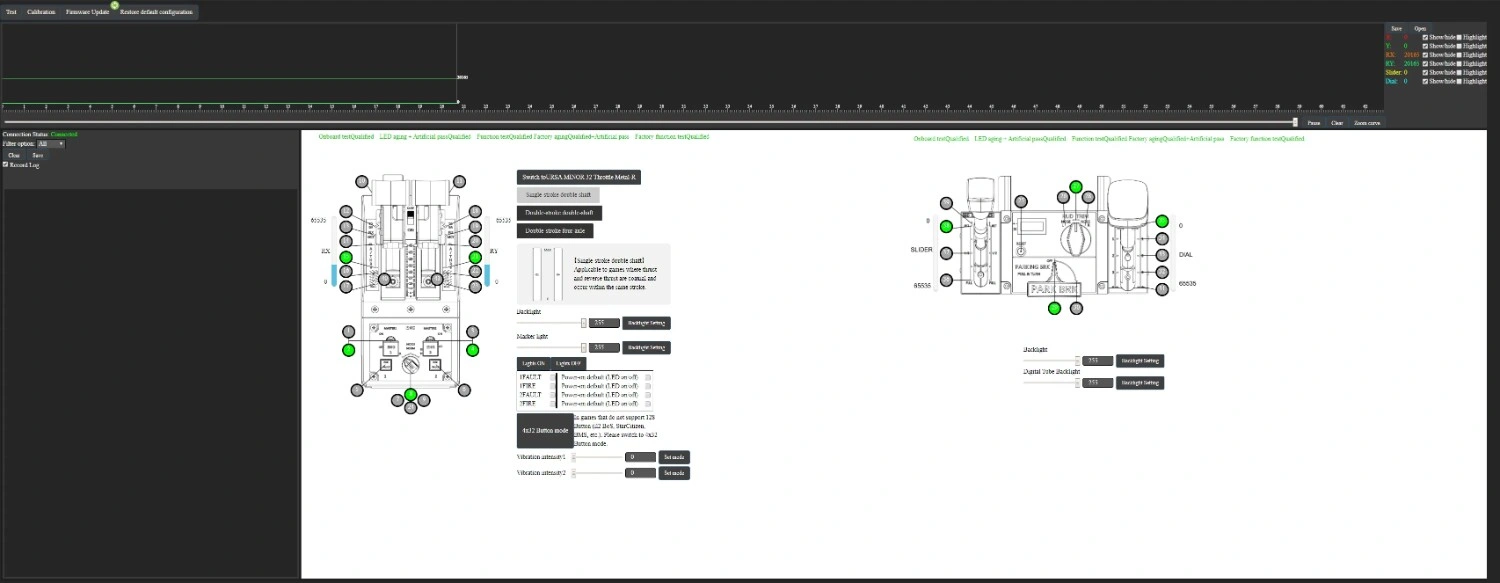Image resolution: width=1500 pixels, height=583 pixels.
Task: Click the blue RX axis level bar
Action: click(x=334, y=276)
